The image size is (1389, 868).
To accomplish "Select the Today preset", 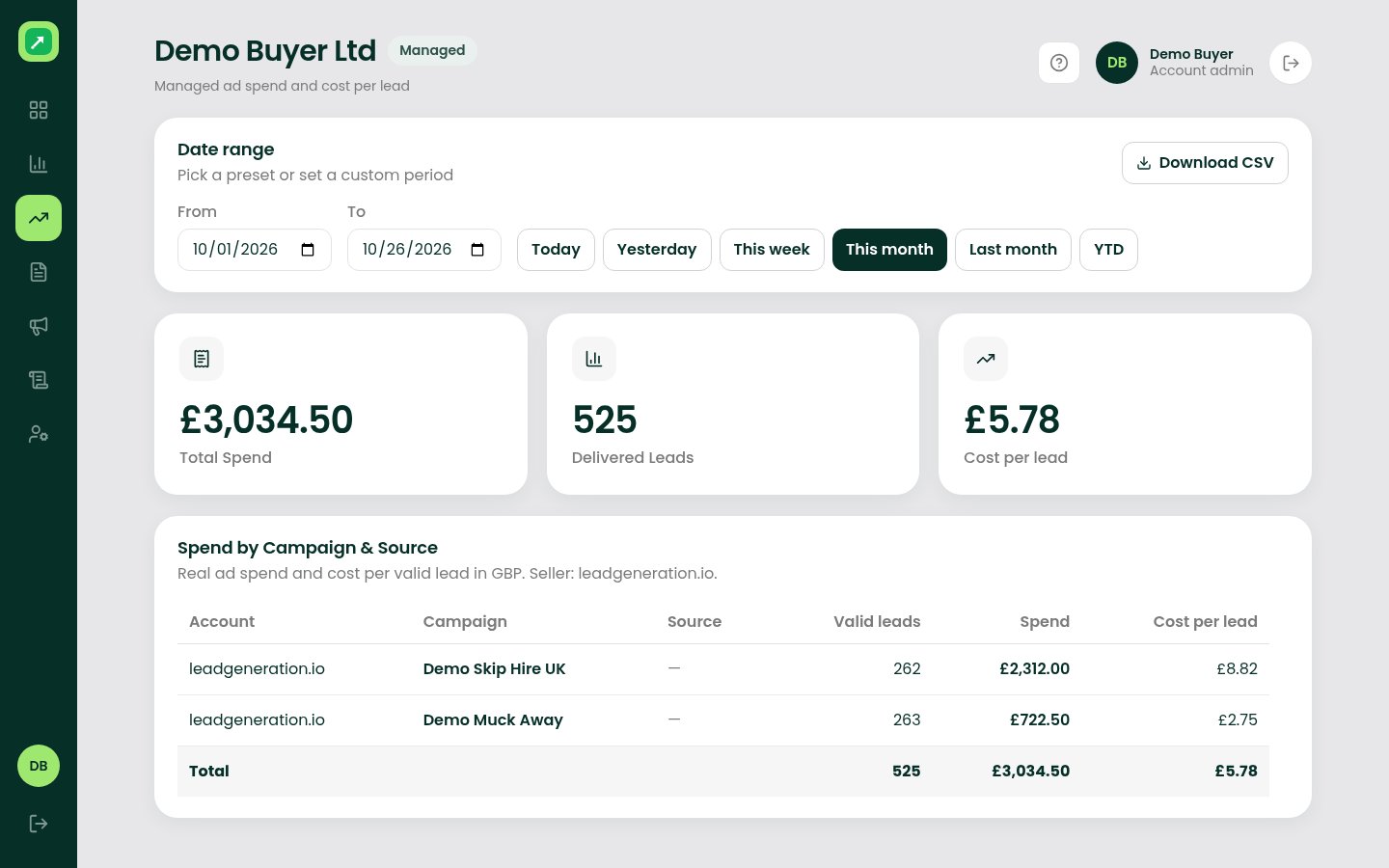I will point(556,250).
